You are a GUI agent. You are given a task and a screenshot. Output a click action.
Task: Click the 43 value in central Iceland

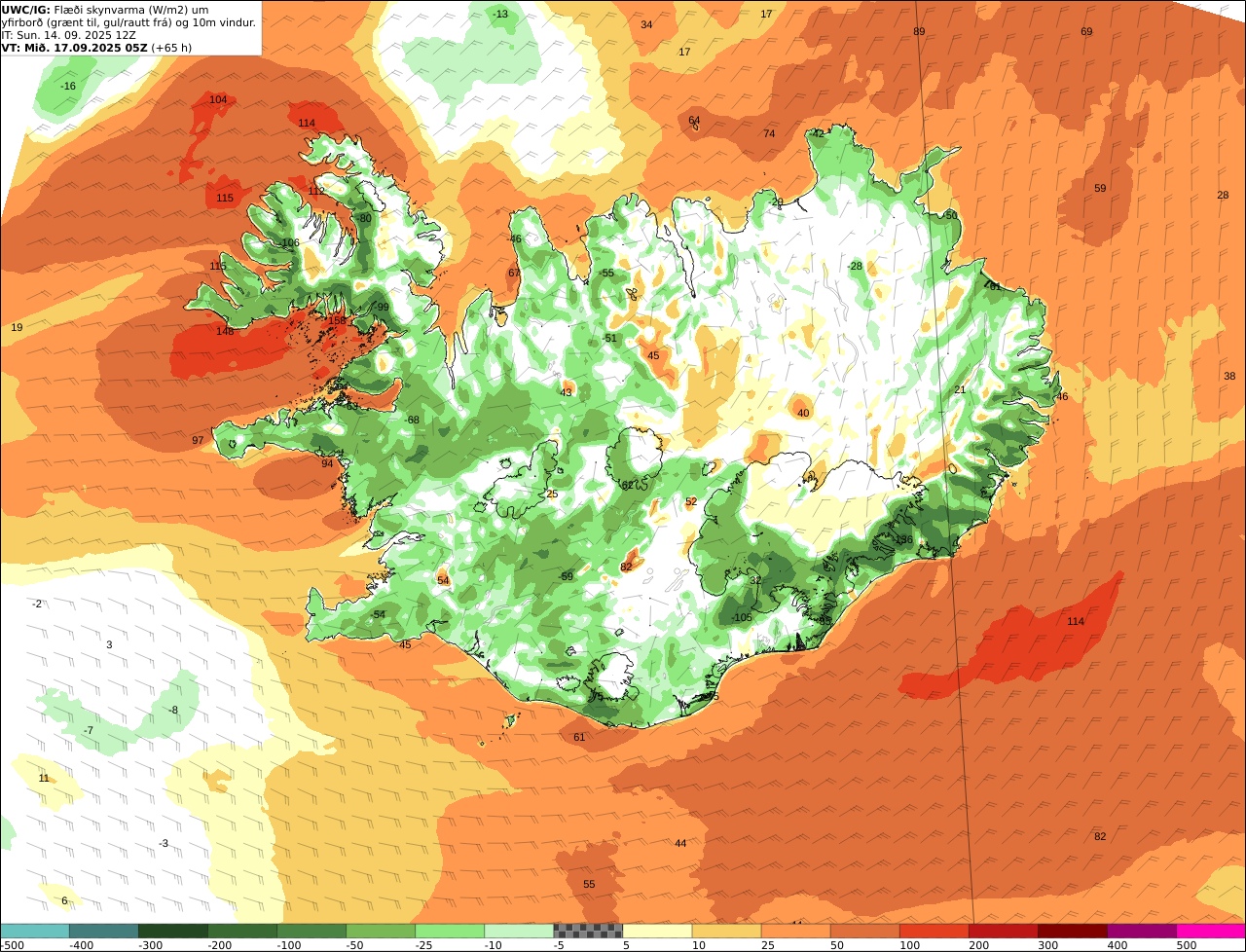pyautogui.click(x=566, y=393)
